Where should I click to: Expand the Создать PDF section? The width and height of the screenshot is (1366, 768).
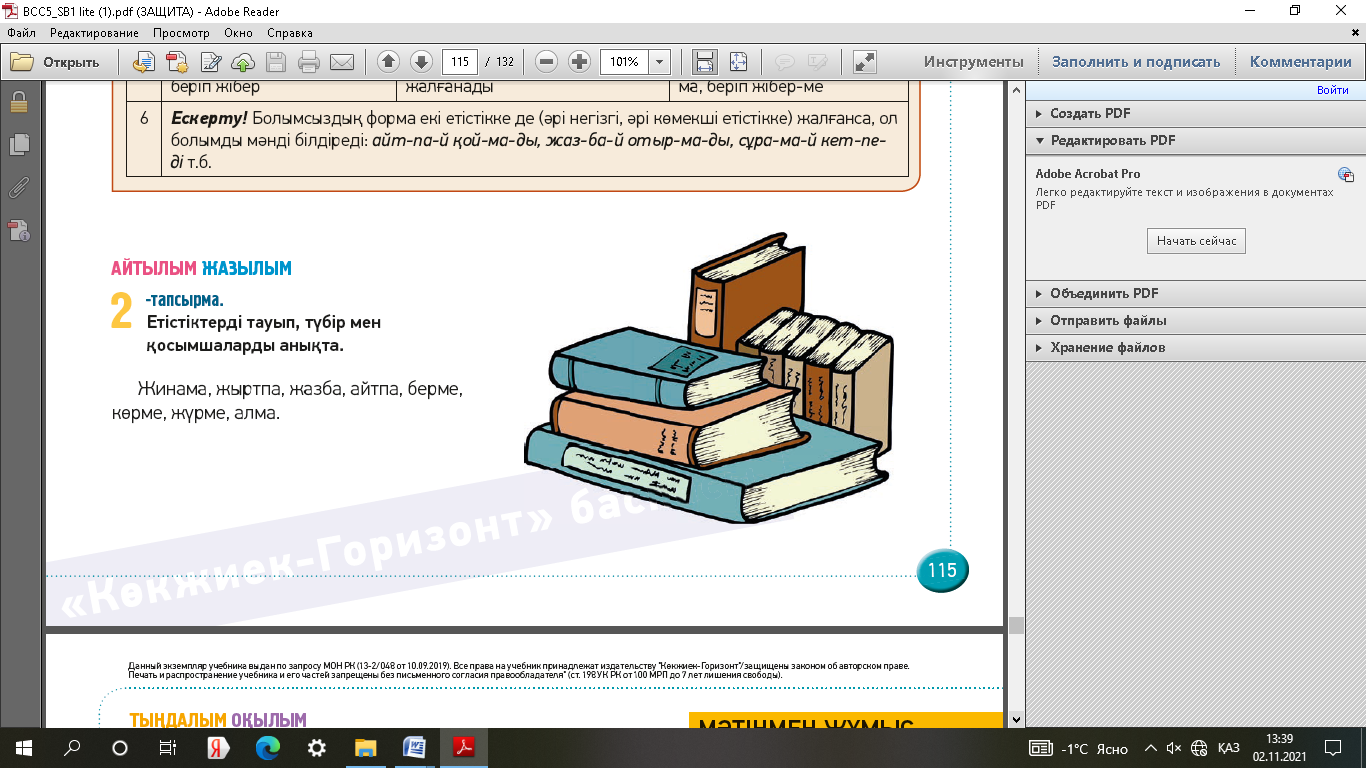point(1090,114)
